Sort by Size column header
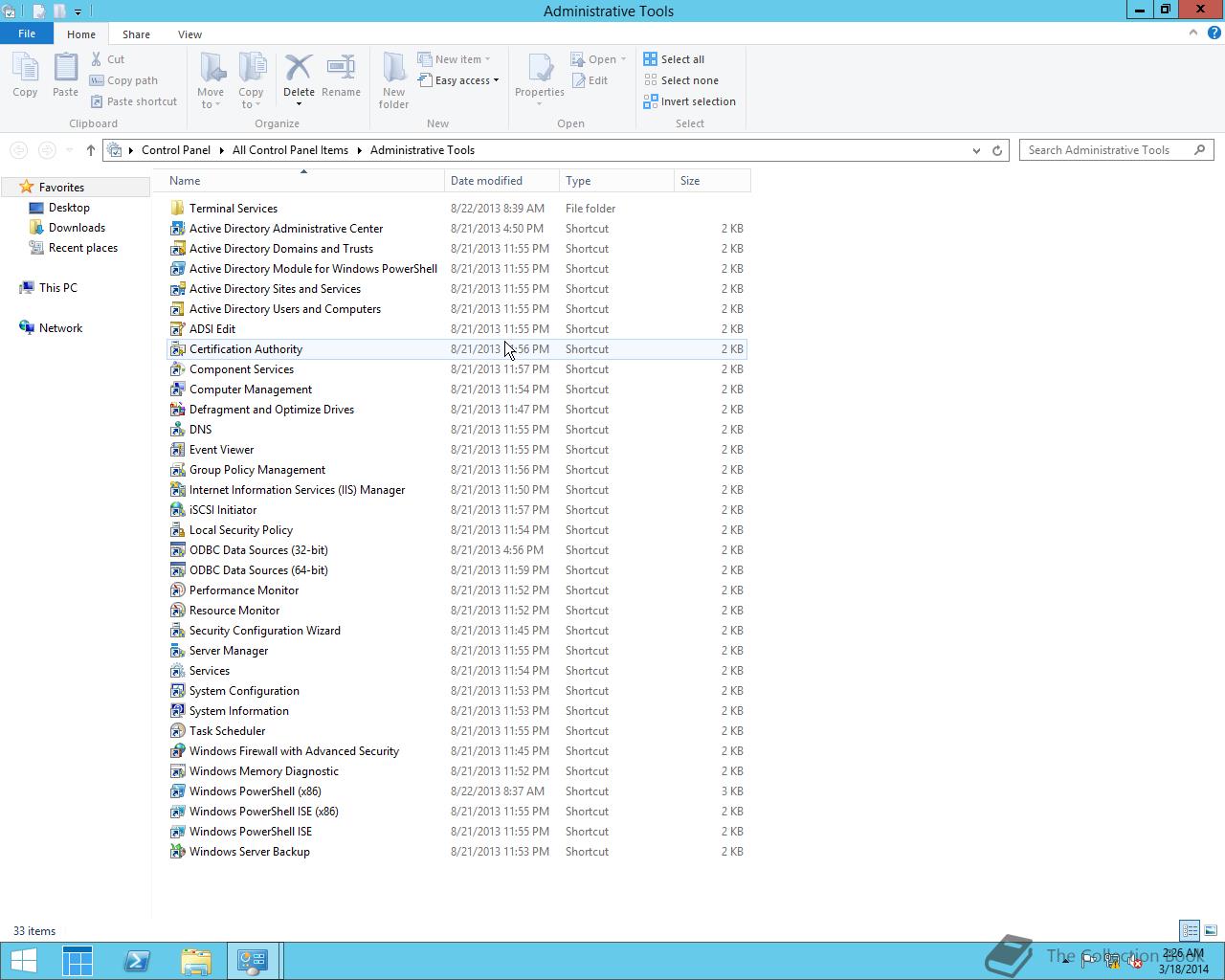The height and width of the screenshot is (980, 1225). coord(712,181)
